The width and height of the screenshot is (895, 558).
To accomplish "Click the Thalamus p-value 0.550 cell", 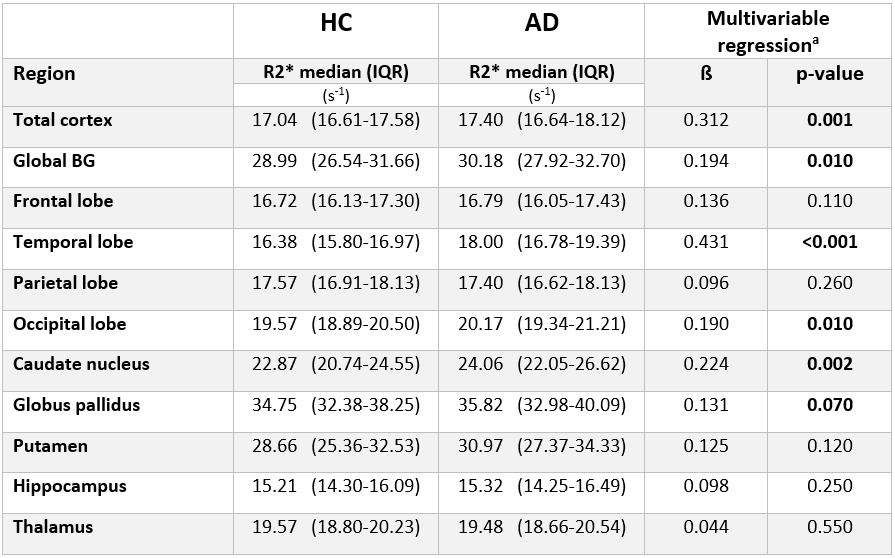I will tap(829, 527).
